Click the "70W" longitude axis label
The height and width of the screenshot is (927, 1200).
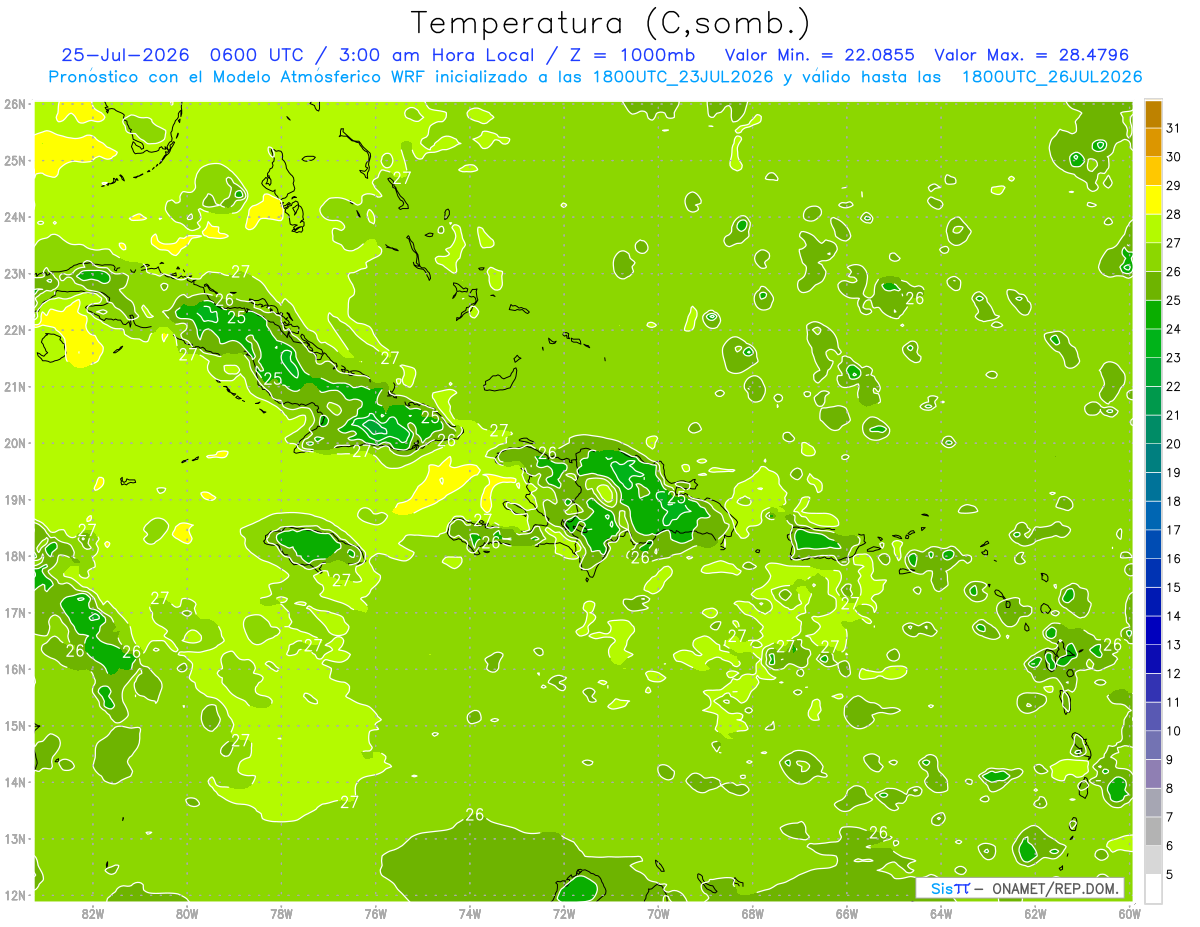coord(658,912)
